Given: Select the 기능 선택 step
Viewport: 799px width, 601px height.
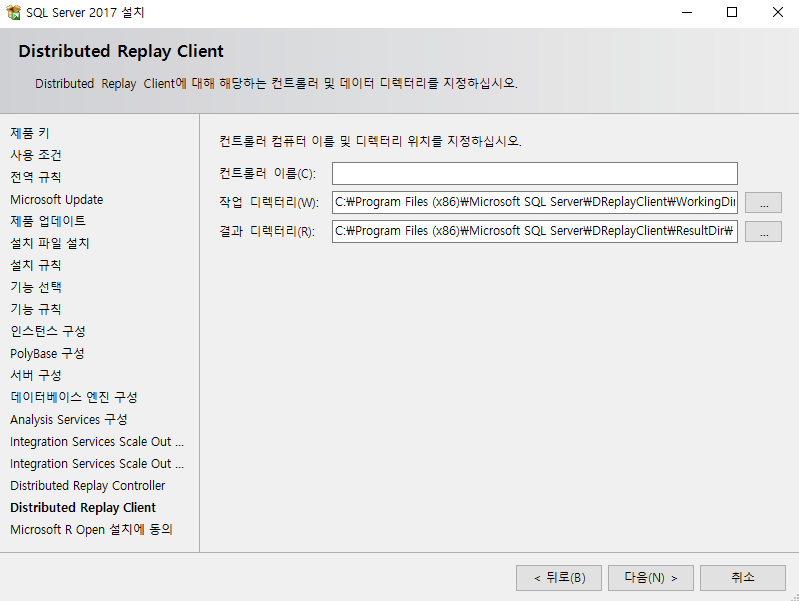Looking at the screenshot, I should click(36, 287).
